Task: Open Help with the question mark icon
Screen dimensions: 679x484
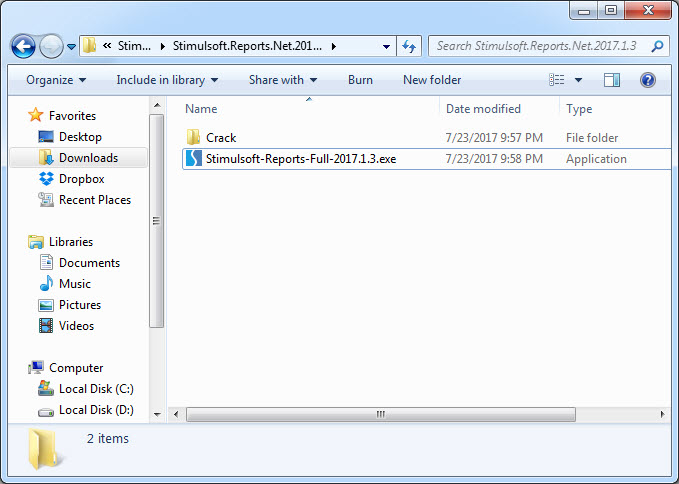Action: pyautogui.click(x=647, y=80)
